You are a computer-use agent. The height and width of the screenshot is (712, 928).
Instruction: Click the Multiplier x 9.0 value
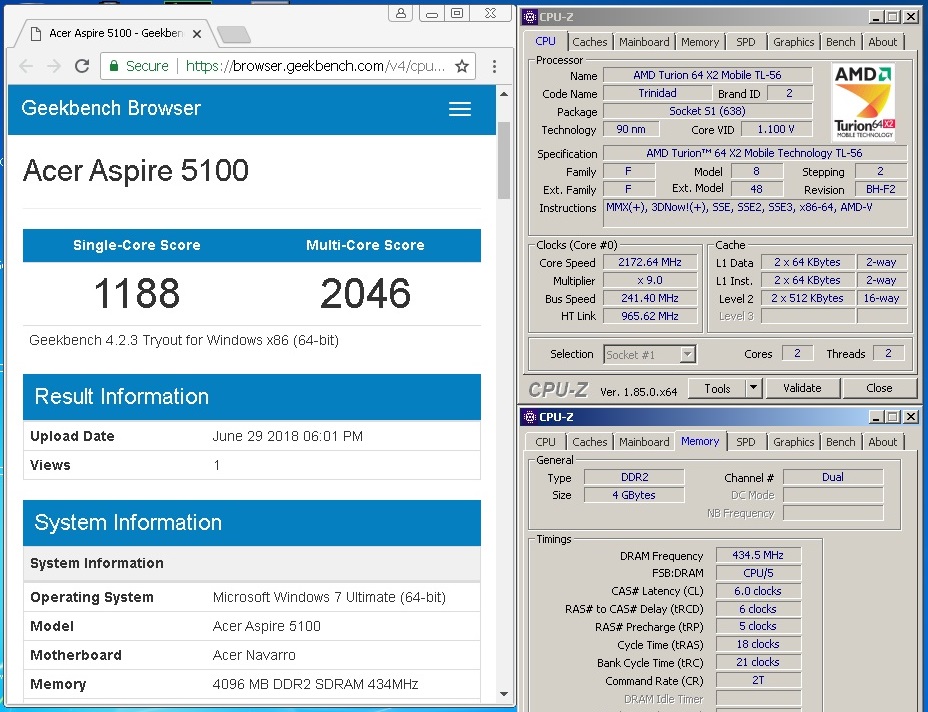point(650,280)
